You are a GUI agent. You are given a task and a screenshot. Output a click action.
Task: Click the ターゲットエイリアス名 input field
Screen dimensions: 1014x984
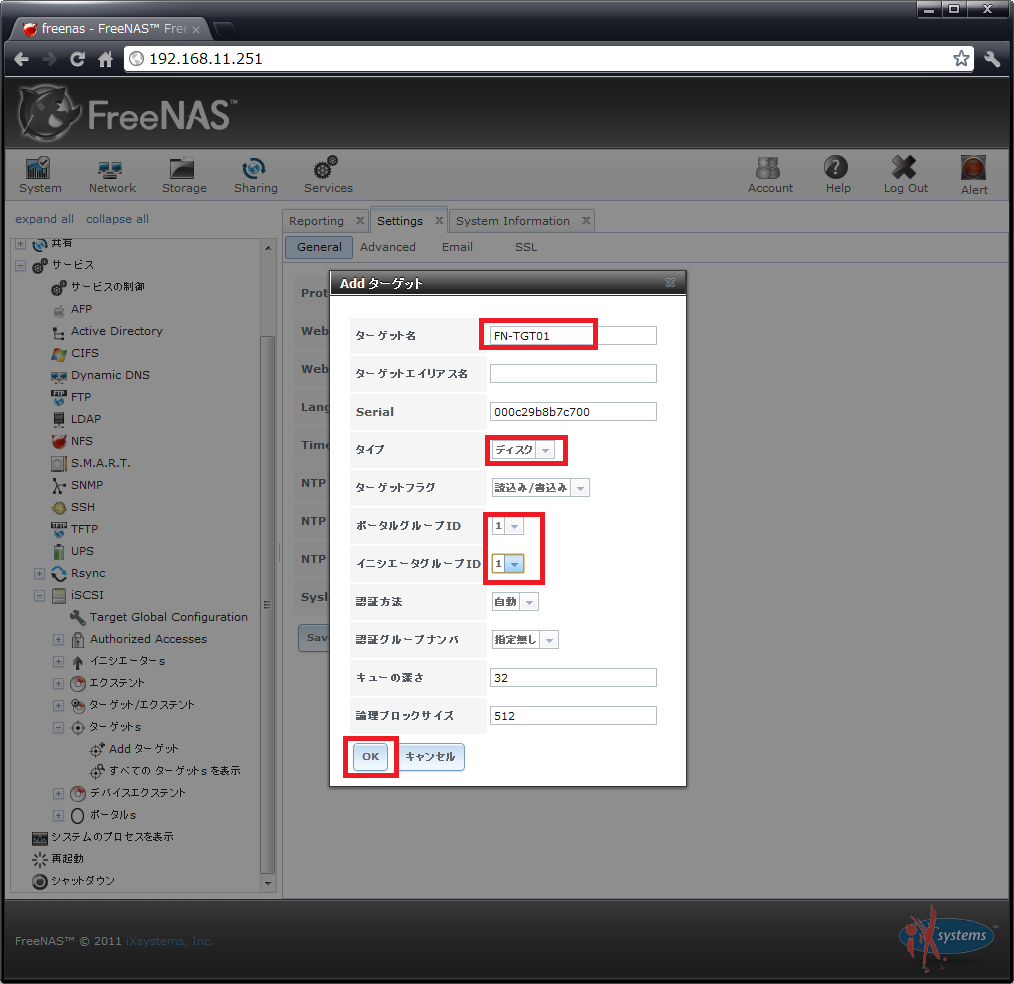(x=573, y=374)
